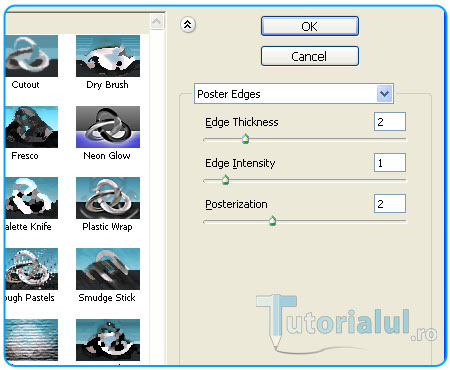Click the Posterization slider handle
Viewport: 450px width, 370px height.
click(273, 220)
